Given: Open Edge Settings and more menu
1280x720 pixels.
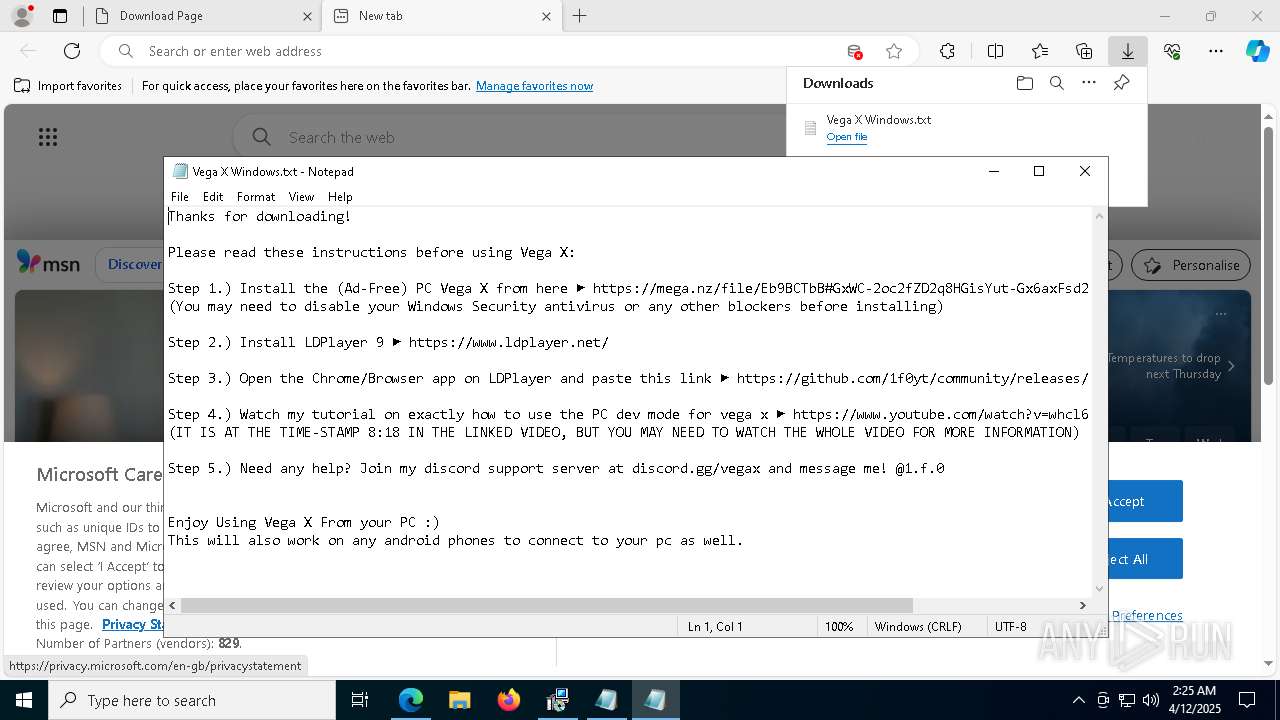Looking at the screenshot, I should pyautogui.click(x=1216, y=51).
